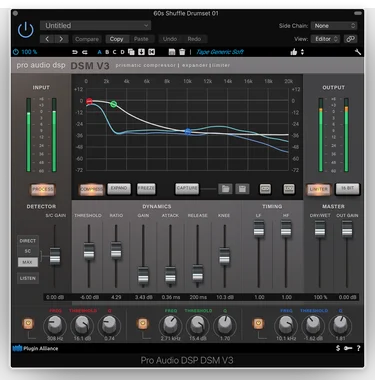Toggle the 16 BIT button

[x=347, y=188]
